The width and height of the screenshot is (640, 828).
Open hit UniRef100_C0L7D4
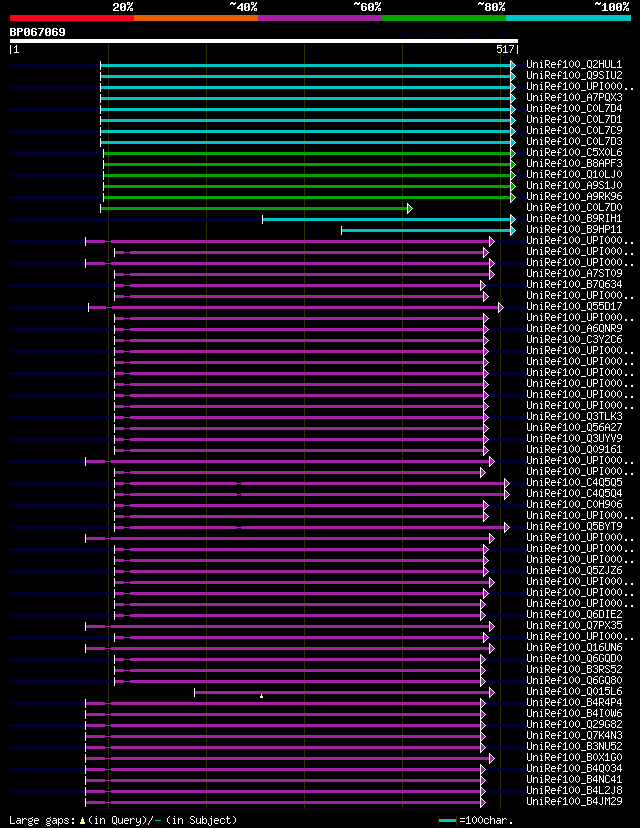pos(574,109)
